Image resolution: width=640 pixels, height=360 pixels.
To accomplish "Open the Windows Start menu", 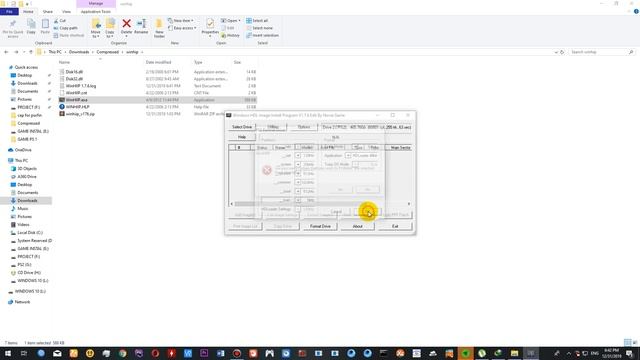I will click(8, 353).
